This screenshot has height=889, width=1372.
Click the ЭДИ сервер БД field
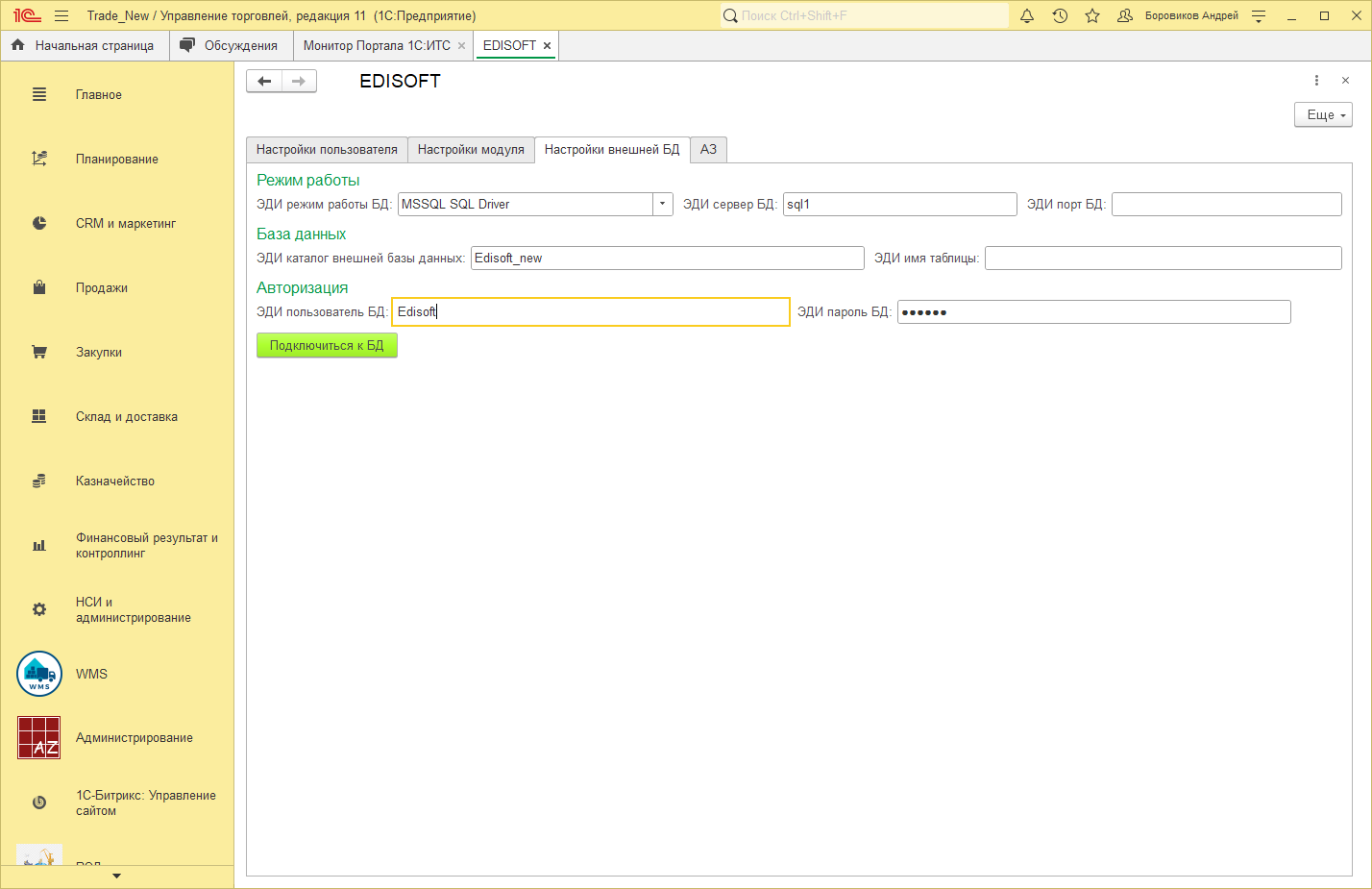(x=899, y=204)
